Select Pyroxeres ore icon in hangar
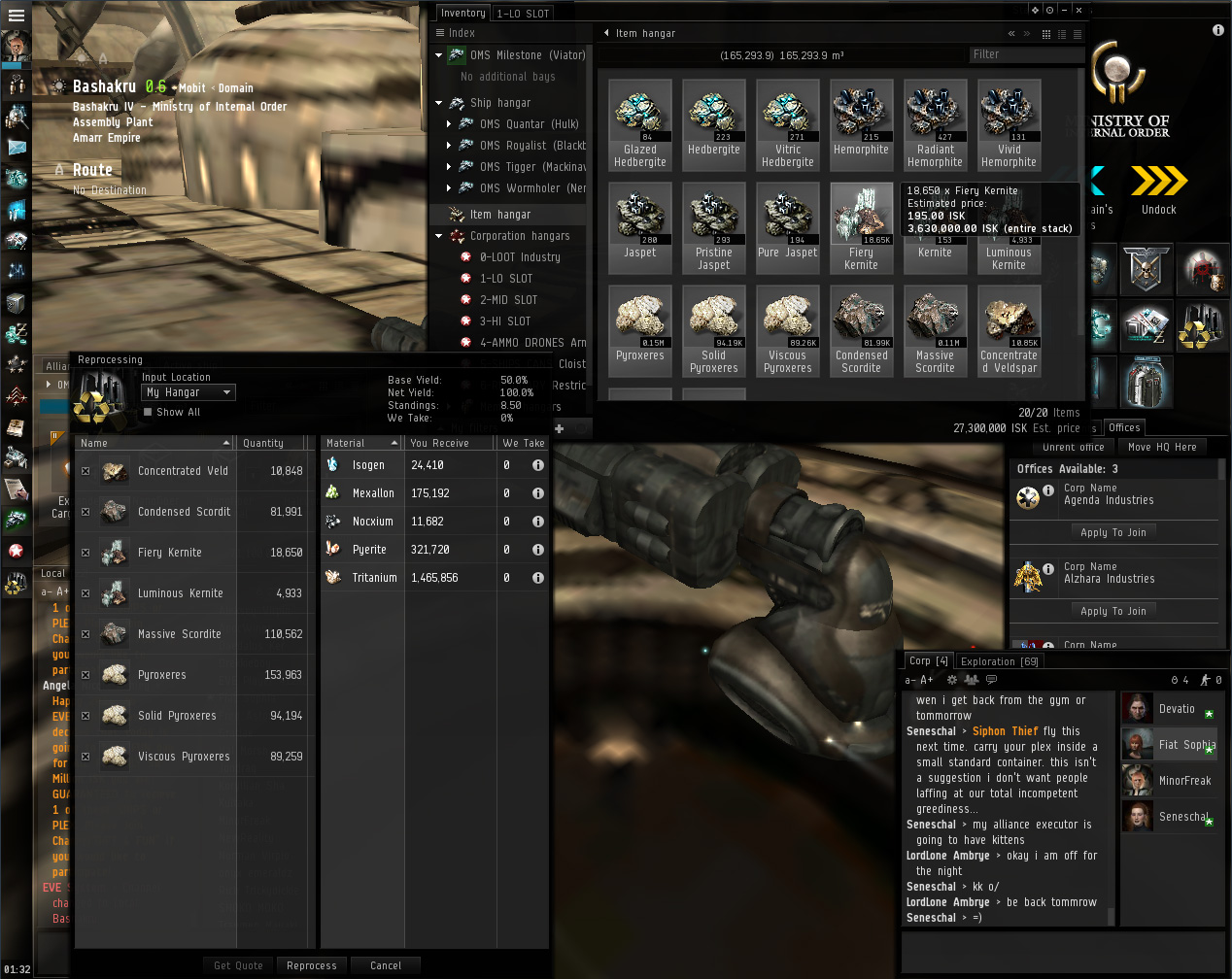This screenshot has height=979, width=1232. (640, 318)
